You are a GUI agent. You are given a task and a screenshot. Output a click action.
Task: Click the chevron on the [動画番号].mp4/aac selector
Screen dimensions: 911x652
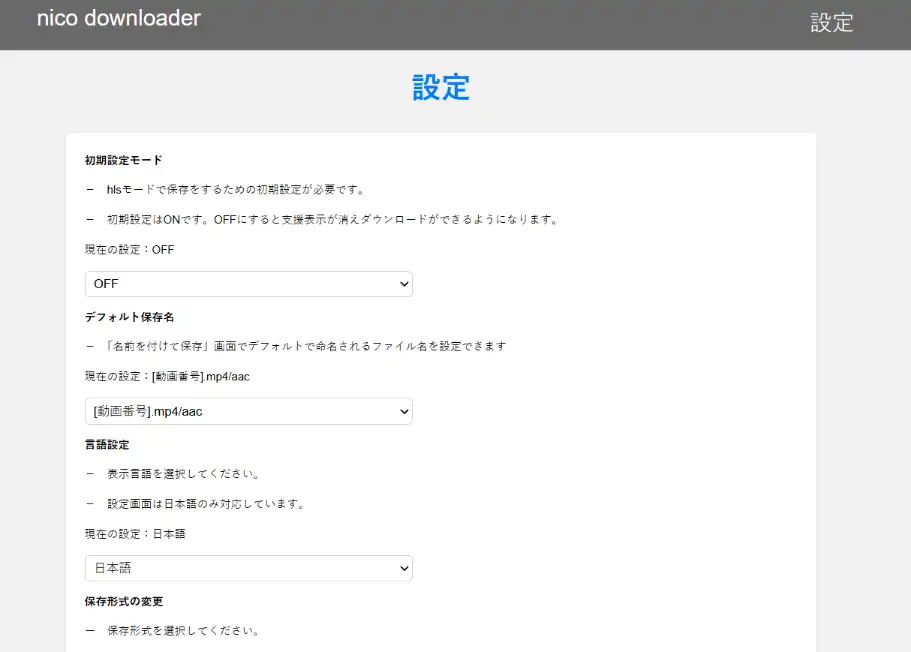403,411
